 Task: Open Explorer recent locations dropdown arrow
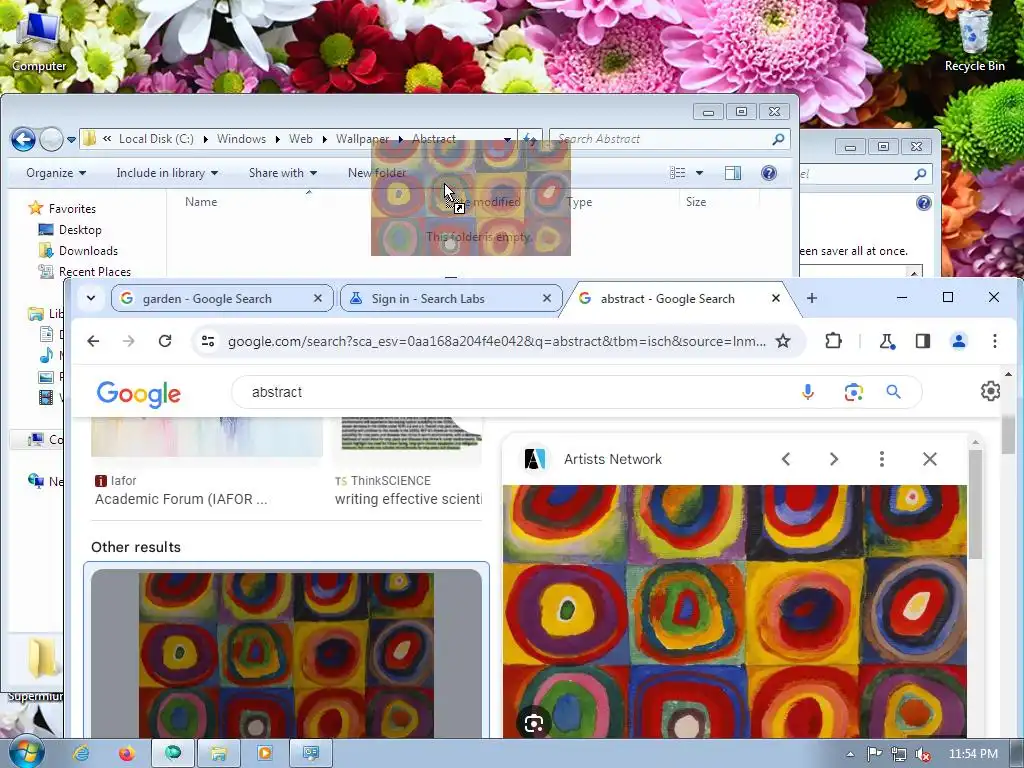click(x=71, y=139)
